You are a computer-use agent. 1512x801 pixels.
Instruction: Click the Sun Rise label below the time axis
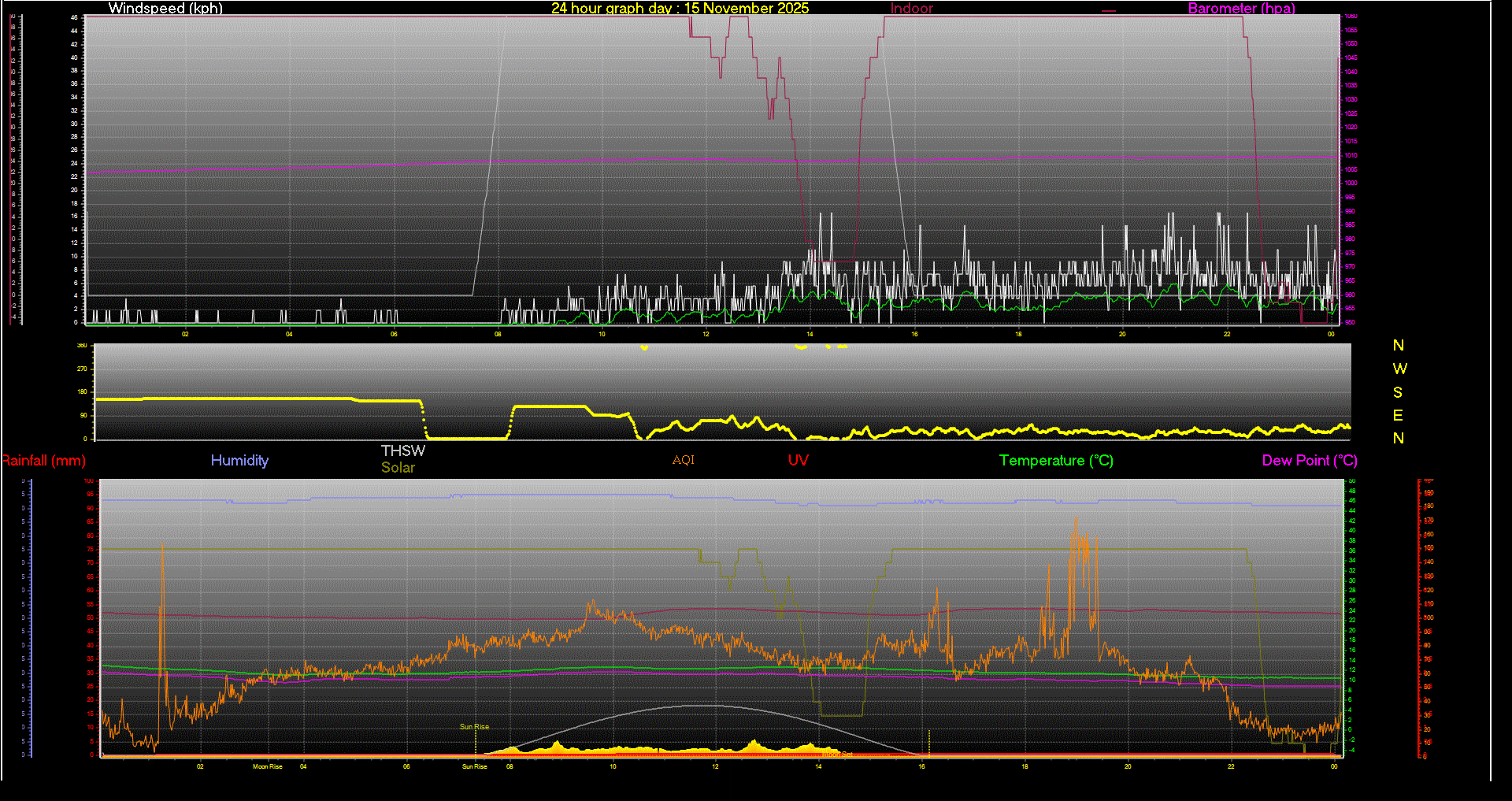[474, 766]
